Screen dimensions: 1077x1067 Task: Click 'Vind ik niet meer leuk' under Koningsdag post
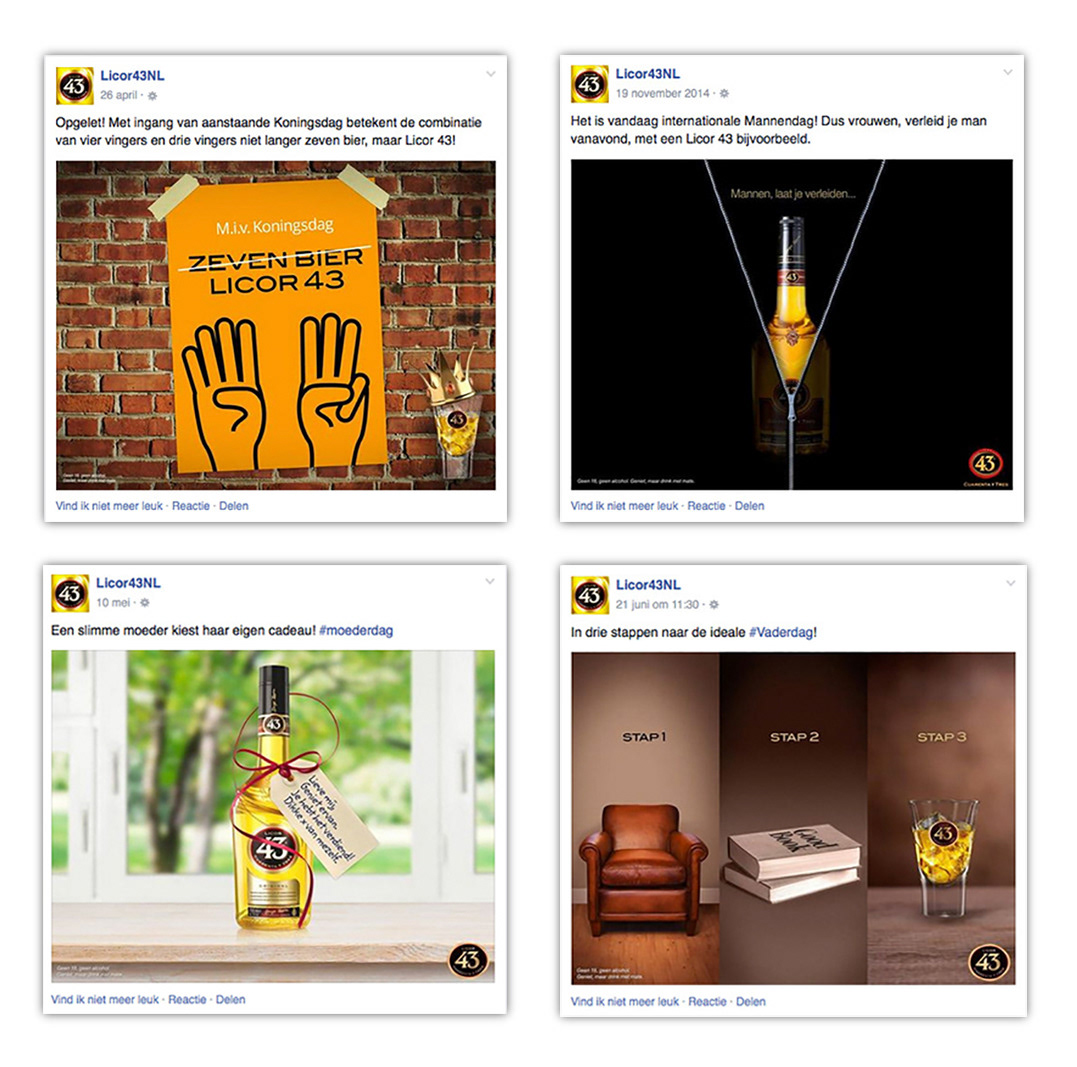(109, 506)
